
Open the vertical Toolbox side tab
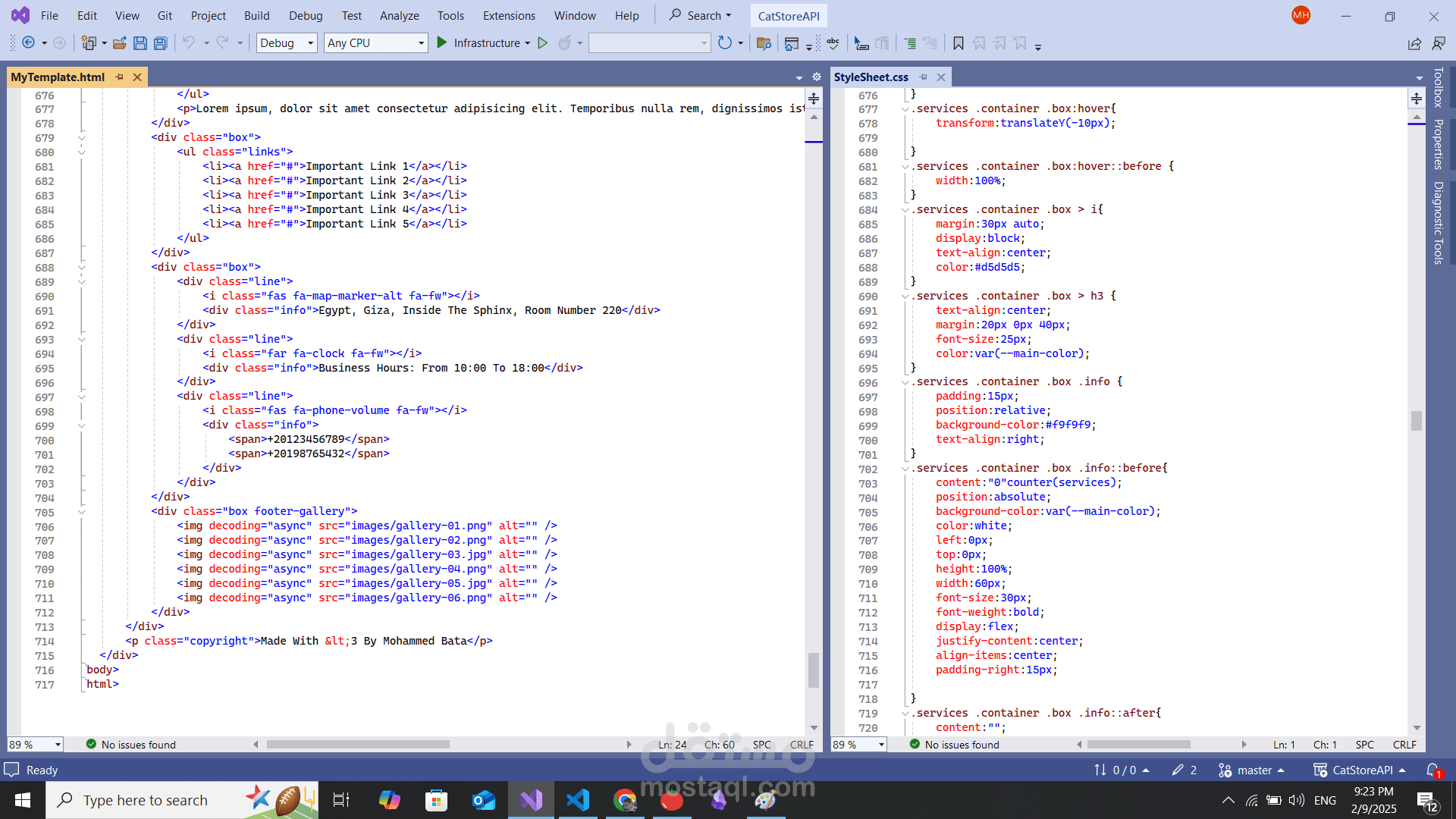pyautogui.click(x=1438, y=87)
